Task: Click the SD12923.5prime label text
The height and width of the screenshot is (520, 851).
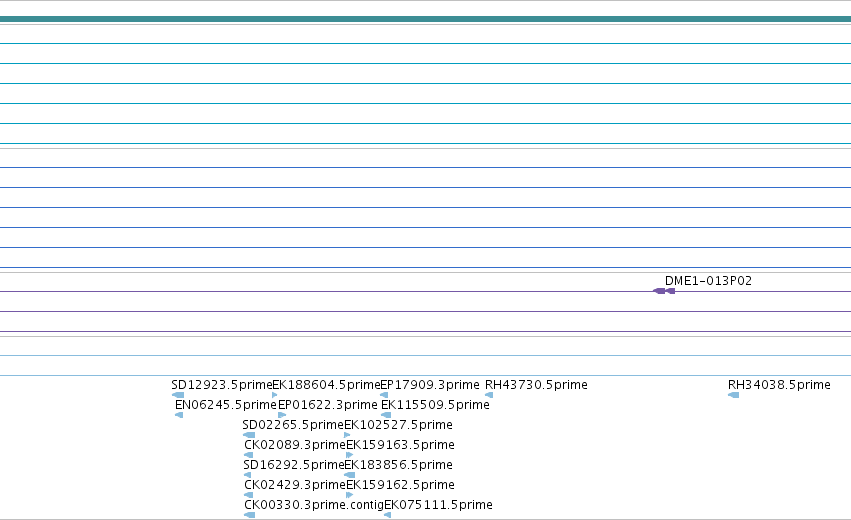Action: (221, 385)
